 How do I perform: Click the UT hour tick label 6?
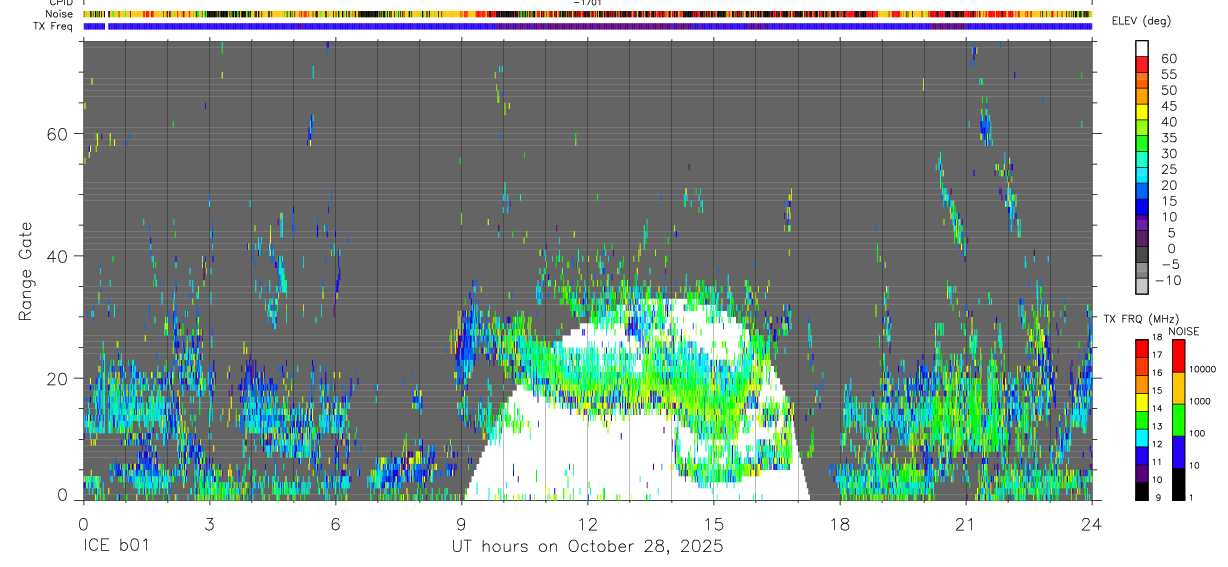(x=335, y=523)
